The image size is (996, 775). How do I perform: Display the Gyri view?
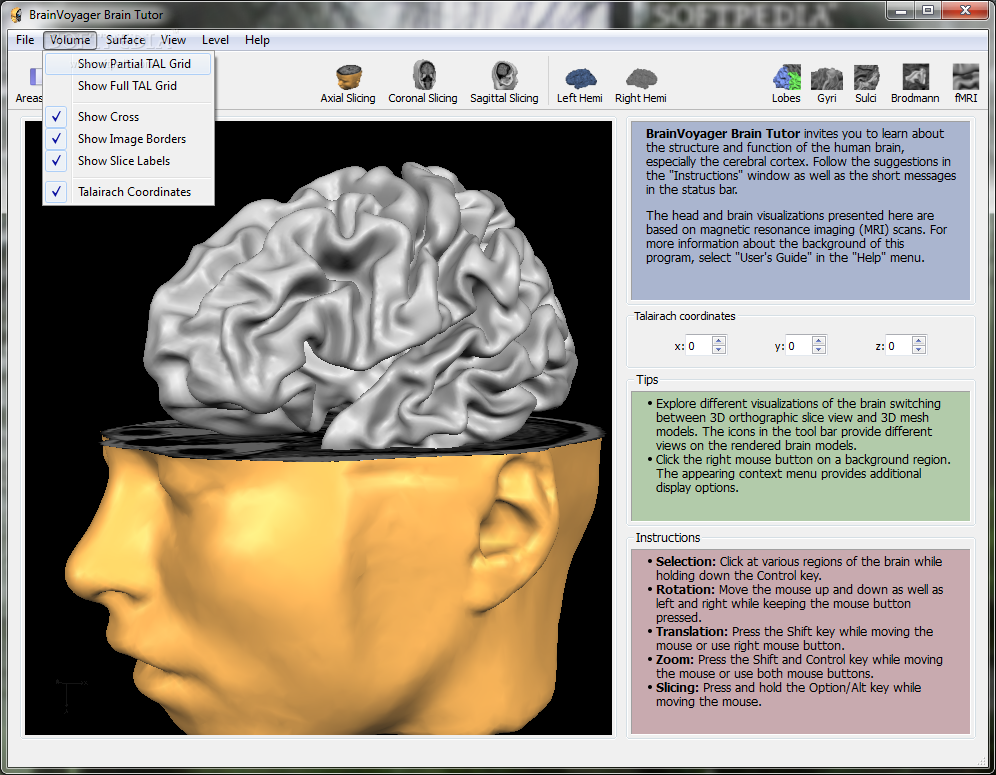[826, 84]
